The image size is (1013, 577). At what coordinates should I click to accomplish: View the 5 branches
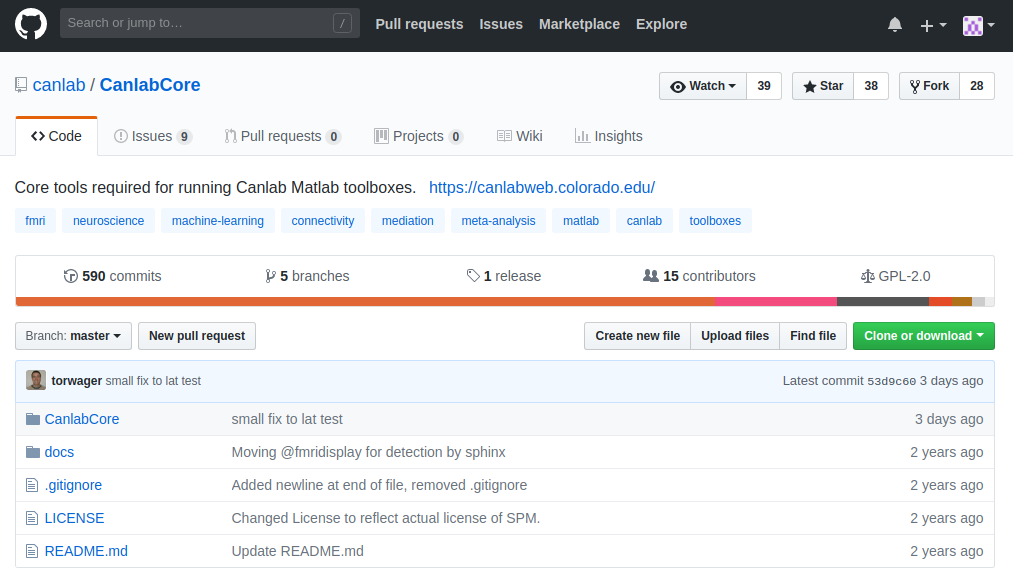click(307, 276)
